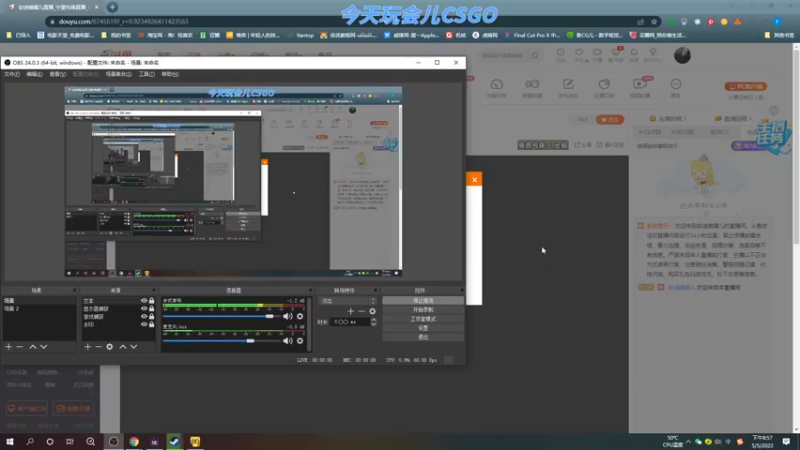
Task: Expand the 主播投稿 chevron link on Douyu
Action: [668, 119]
